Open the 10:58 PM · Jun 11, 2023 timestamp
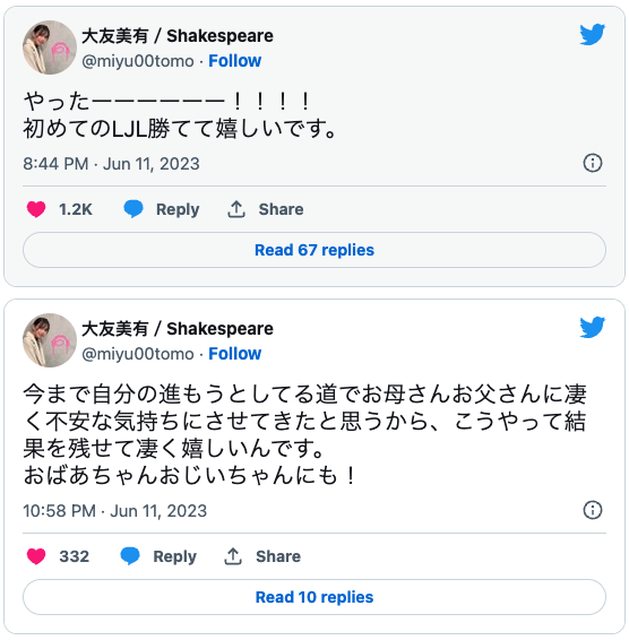629x640 pixels. coord(115,510)
